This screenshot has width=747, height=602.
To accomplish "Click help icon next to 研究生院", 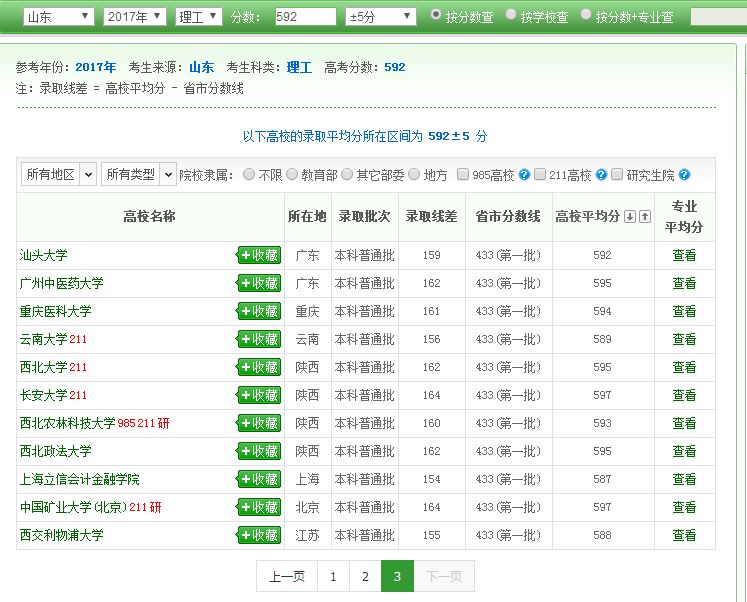I will 684,175.
